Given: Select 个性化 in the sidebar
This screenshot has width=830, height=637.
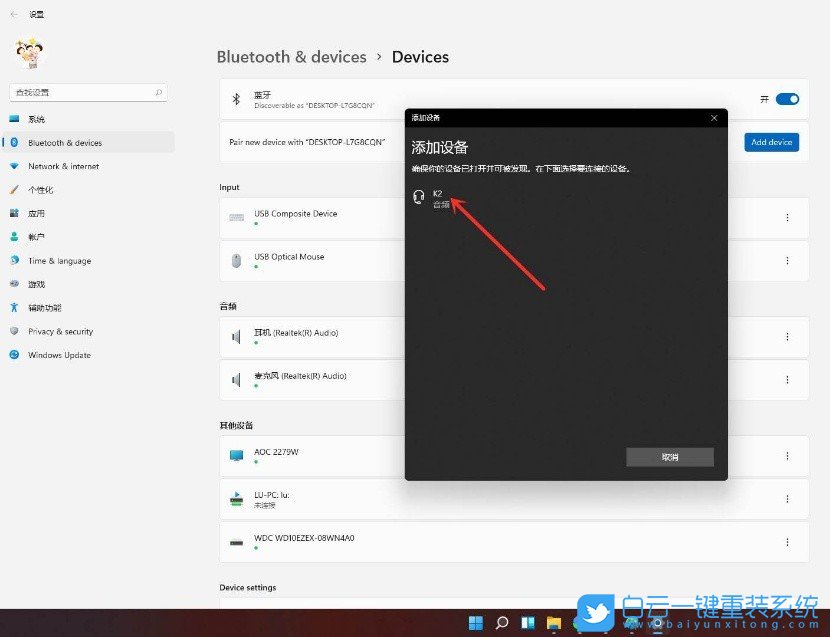Looking at the screenshot, I should pyautogui.click(x=40, y=190).
